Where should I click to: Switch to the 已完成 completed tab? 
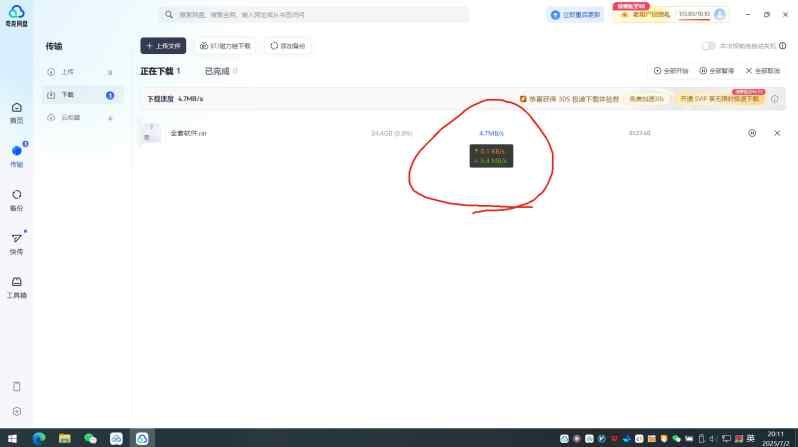(217, 71)
